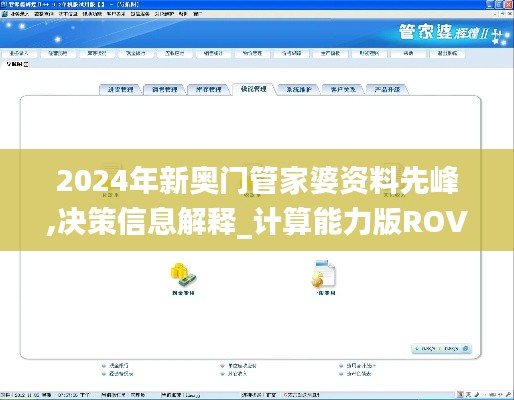The height and width of the screenshot is (400, 514).
Task: Click the small blue icon in the page widget
Action: (x=466, y=348)
